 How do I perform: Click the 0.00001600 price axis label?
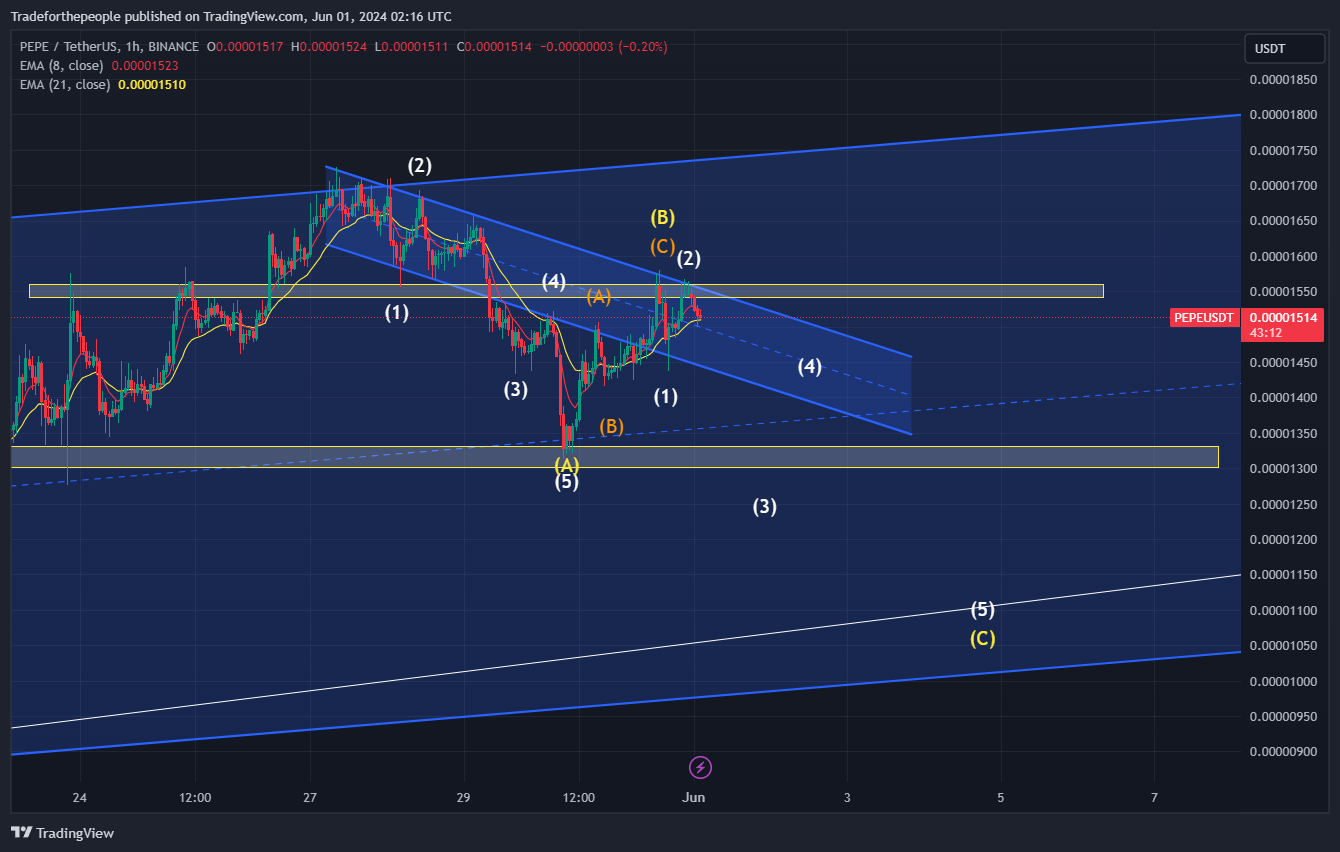point(1284,257)
